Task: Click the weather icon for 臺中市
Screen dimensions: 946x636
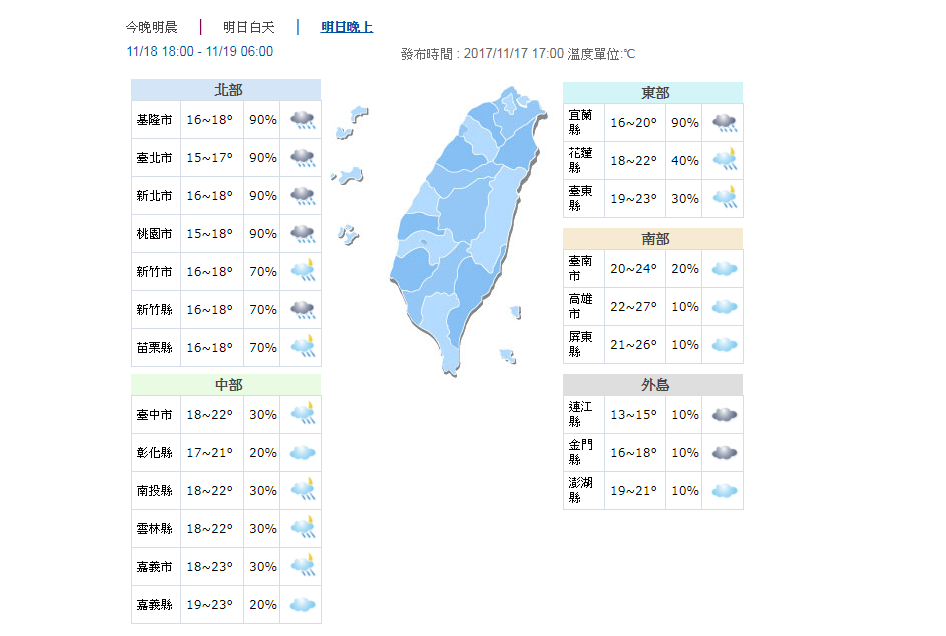Action: coord(302,414)
